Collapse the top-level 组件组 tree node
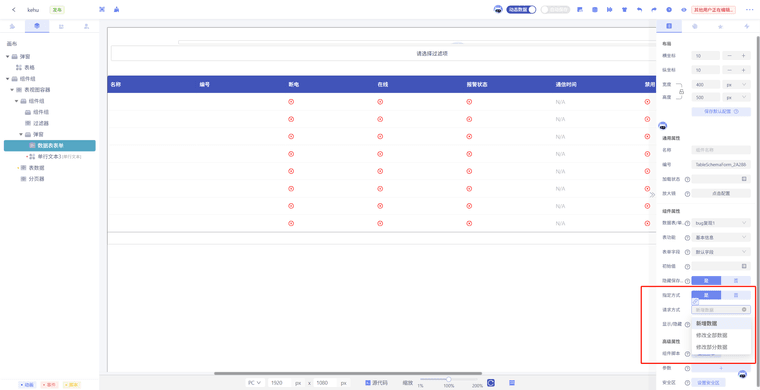This screenshot has width=760, height=390. click(x=7, y=78)
